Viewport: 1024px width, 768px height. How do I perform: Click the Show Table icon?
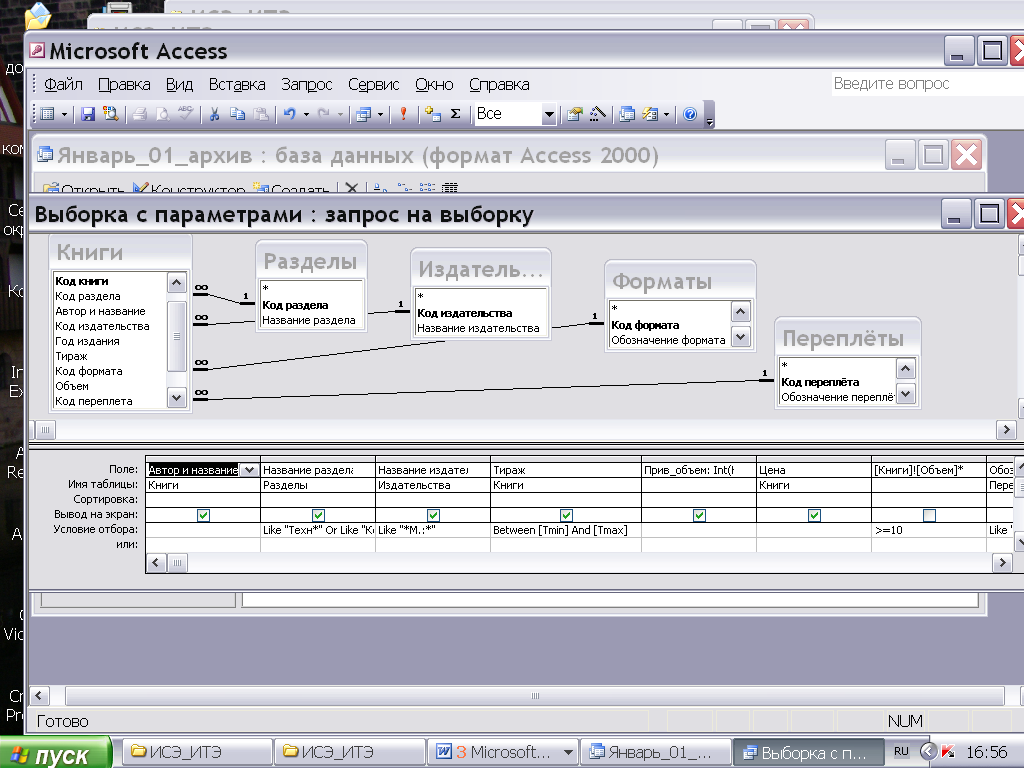click(x=432, y=114)
